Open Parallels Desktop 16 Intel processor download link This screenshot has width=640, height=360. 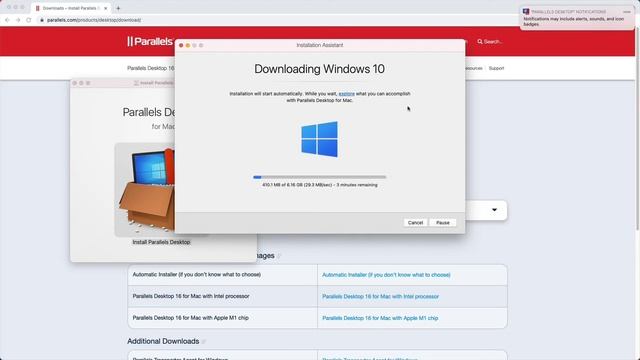coord(380,296)
